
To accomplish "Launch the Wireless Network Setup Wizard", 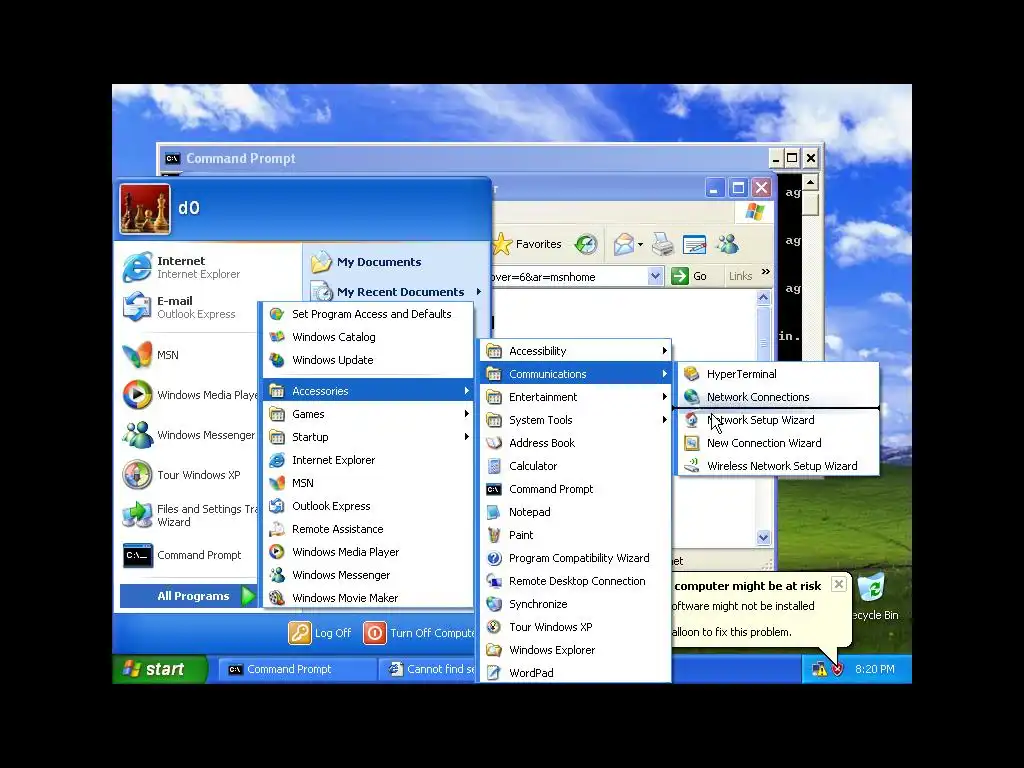I will coord(778,466).
